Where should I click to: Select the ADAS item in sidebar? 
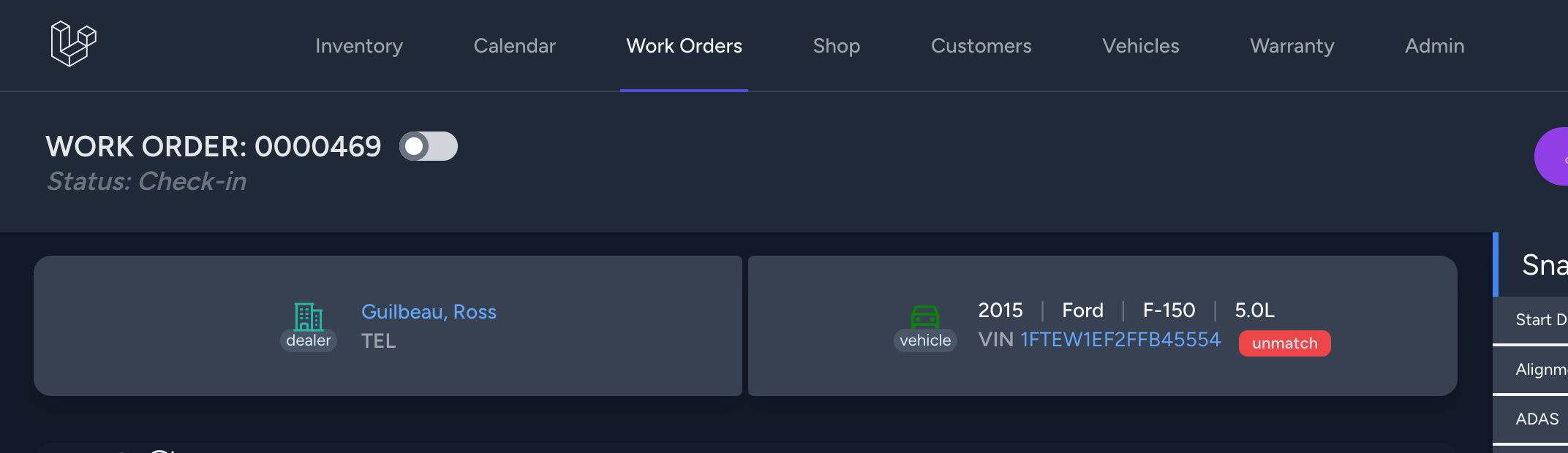pyautogui.click(x=1531, y=419)
